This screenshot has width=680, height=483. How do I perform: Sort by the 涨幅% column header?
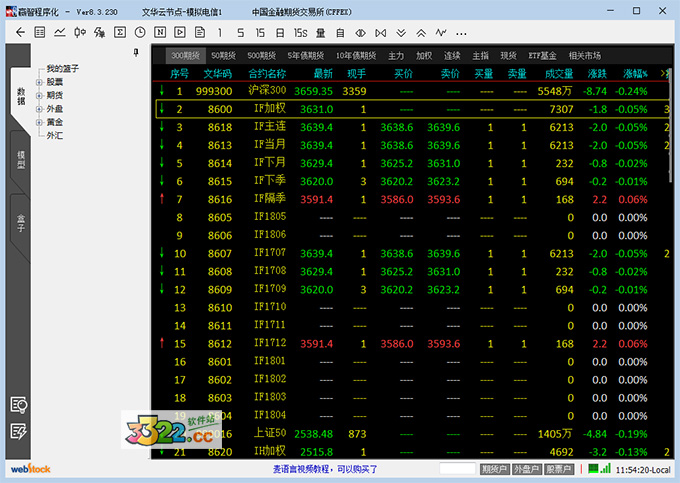click(x=635, y=74)
